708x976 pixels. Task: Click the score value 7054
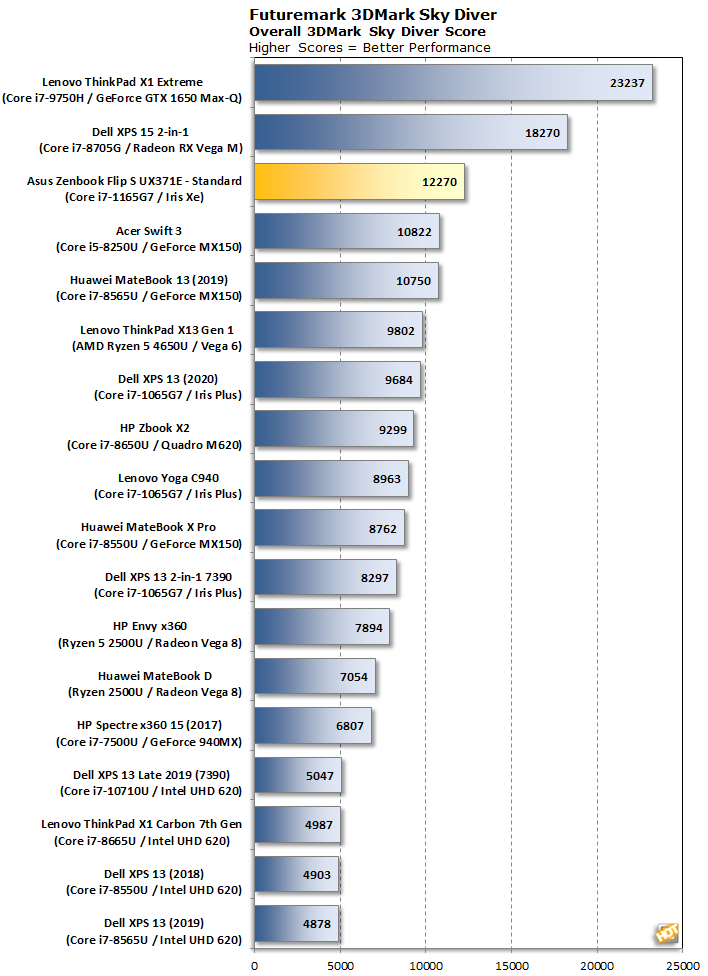point(354,677)
